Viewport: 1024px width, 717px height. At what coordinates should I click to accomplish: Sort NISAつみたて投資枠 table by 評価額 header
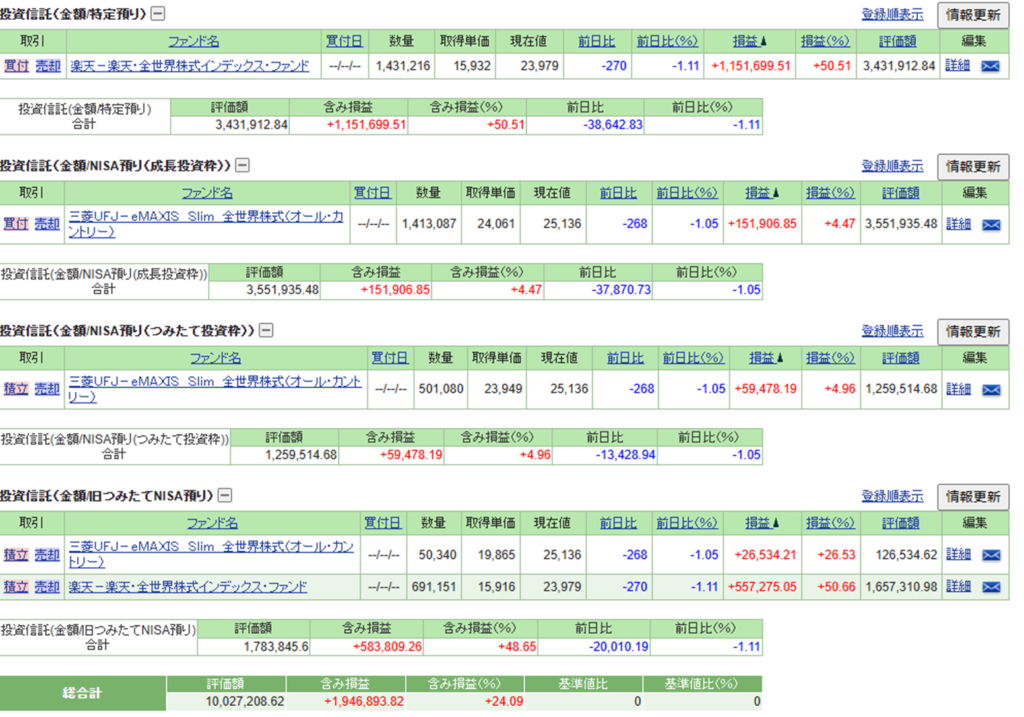pos(901,358)
